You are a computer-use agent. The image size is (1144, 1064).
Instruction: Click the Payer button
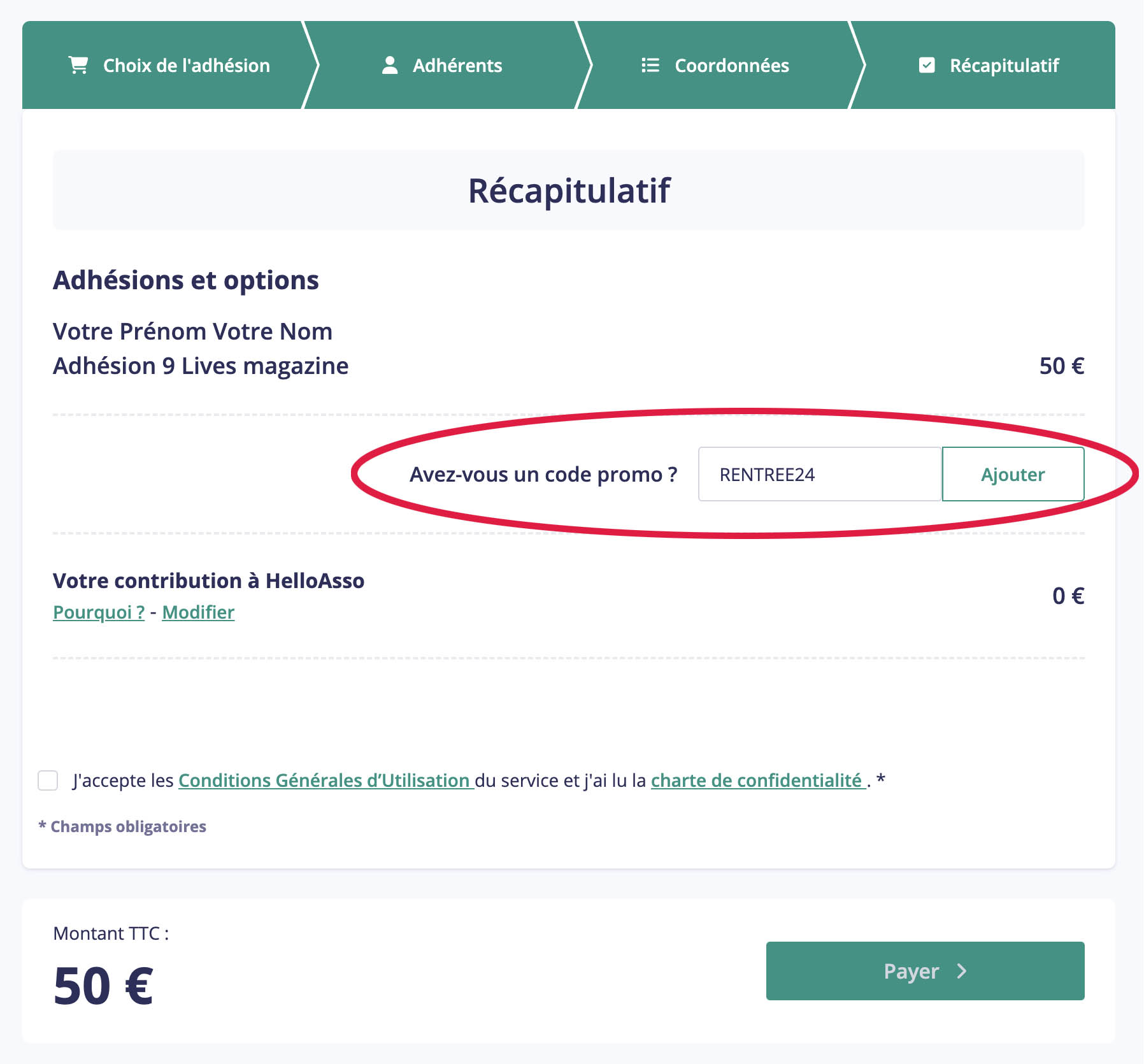(925, 971)
